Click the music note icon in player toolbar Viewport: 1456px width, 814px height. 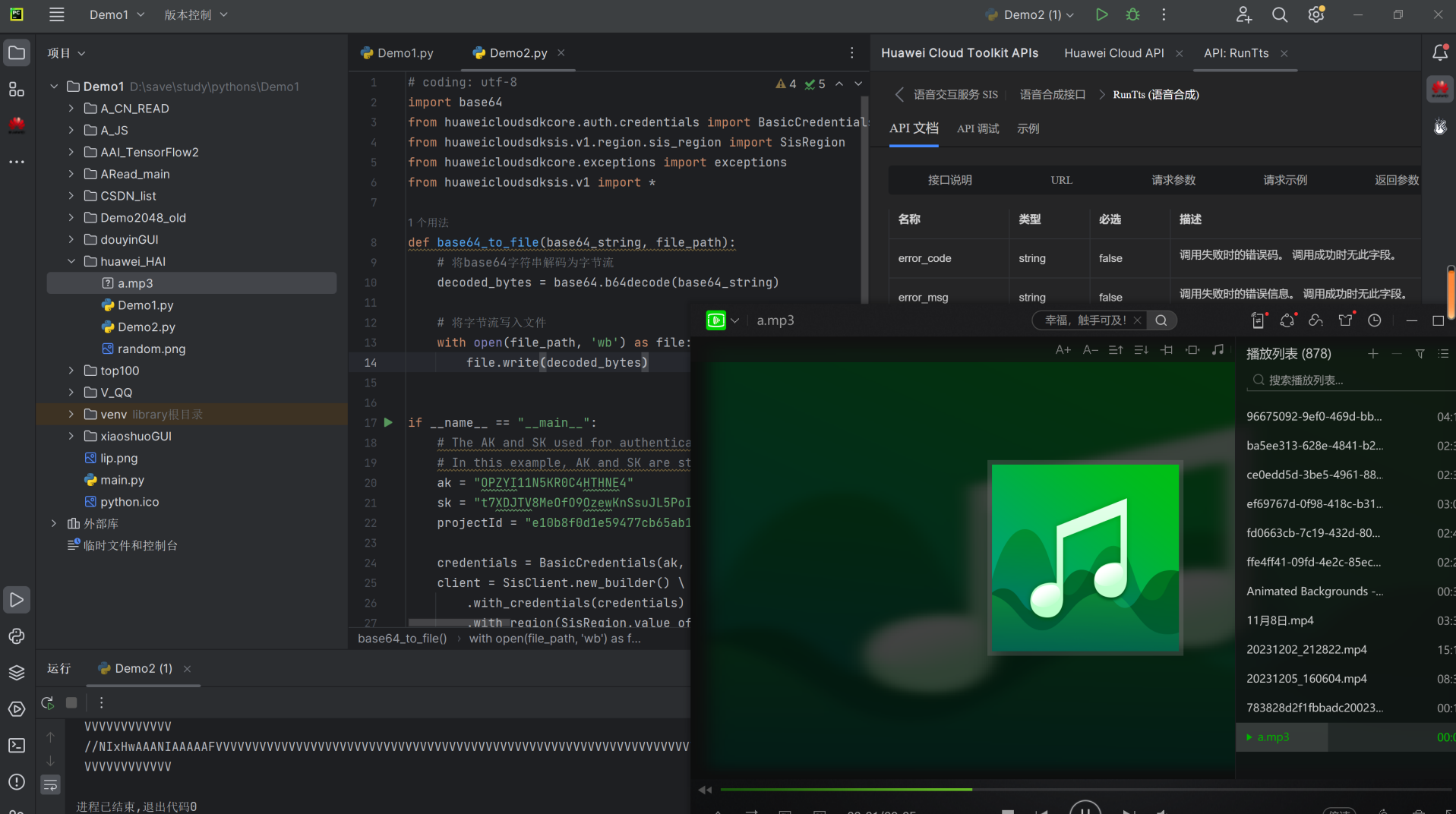[x=1218, y=350]
